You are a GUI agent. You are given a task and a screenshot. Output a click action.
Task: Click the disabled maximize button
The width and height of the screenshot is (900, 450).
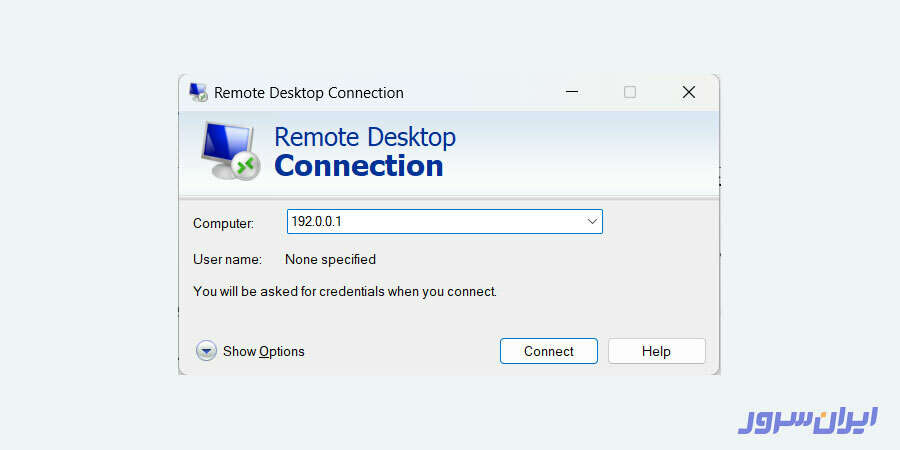click(x=630, y=92)
